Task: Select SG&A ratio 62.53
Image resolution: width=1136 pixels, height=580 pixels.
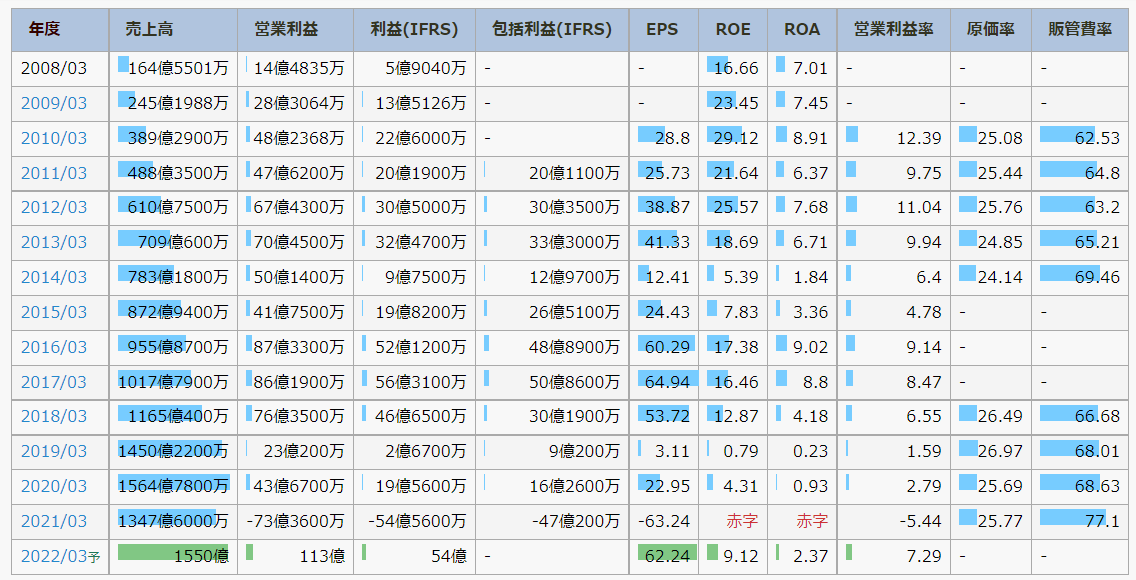Action: 1098,138
